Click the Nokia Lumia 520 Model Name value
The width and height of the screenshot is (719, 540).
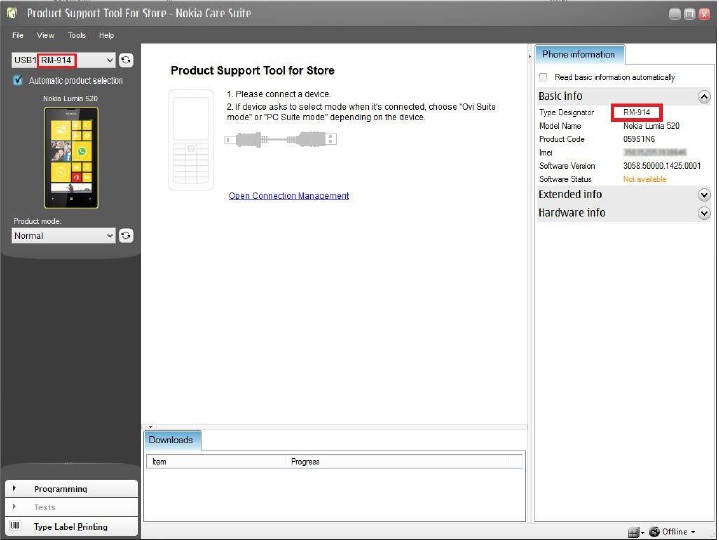pos(651,126)
